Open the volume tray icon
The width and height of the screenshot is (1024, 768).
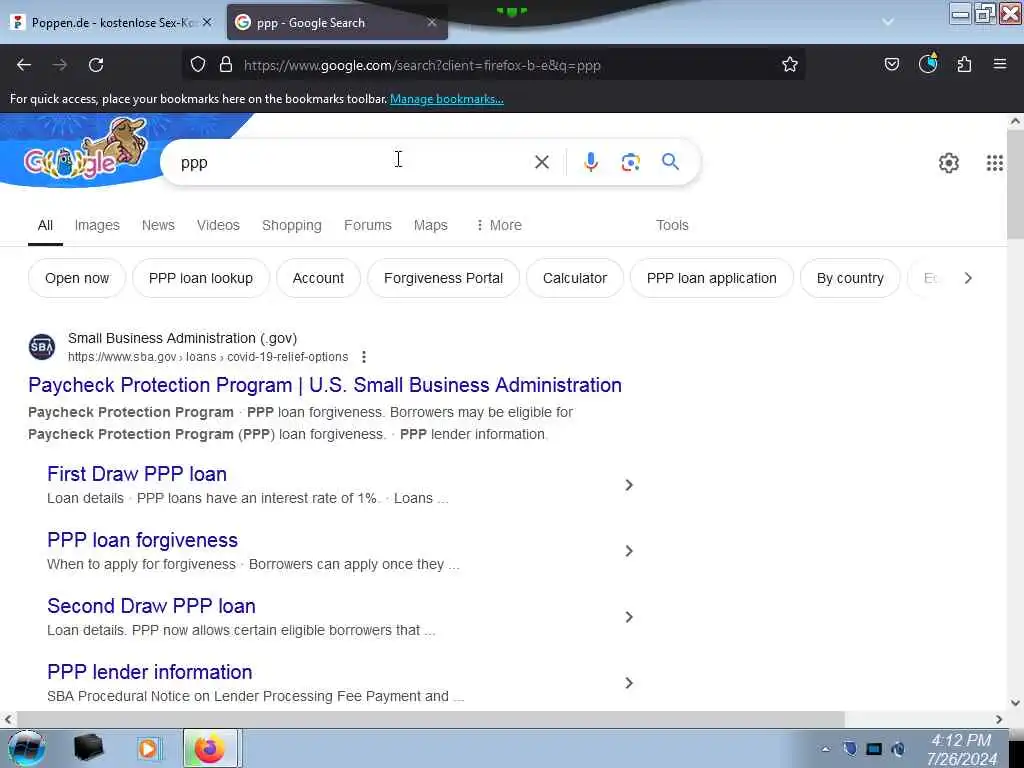click(899, 749)
